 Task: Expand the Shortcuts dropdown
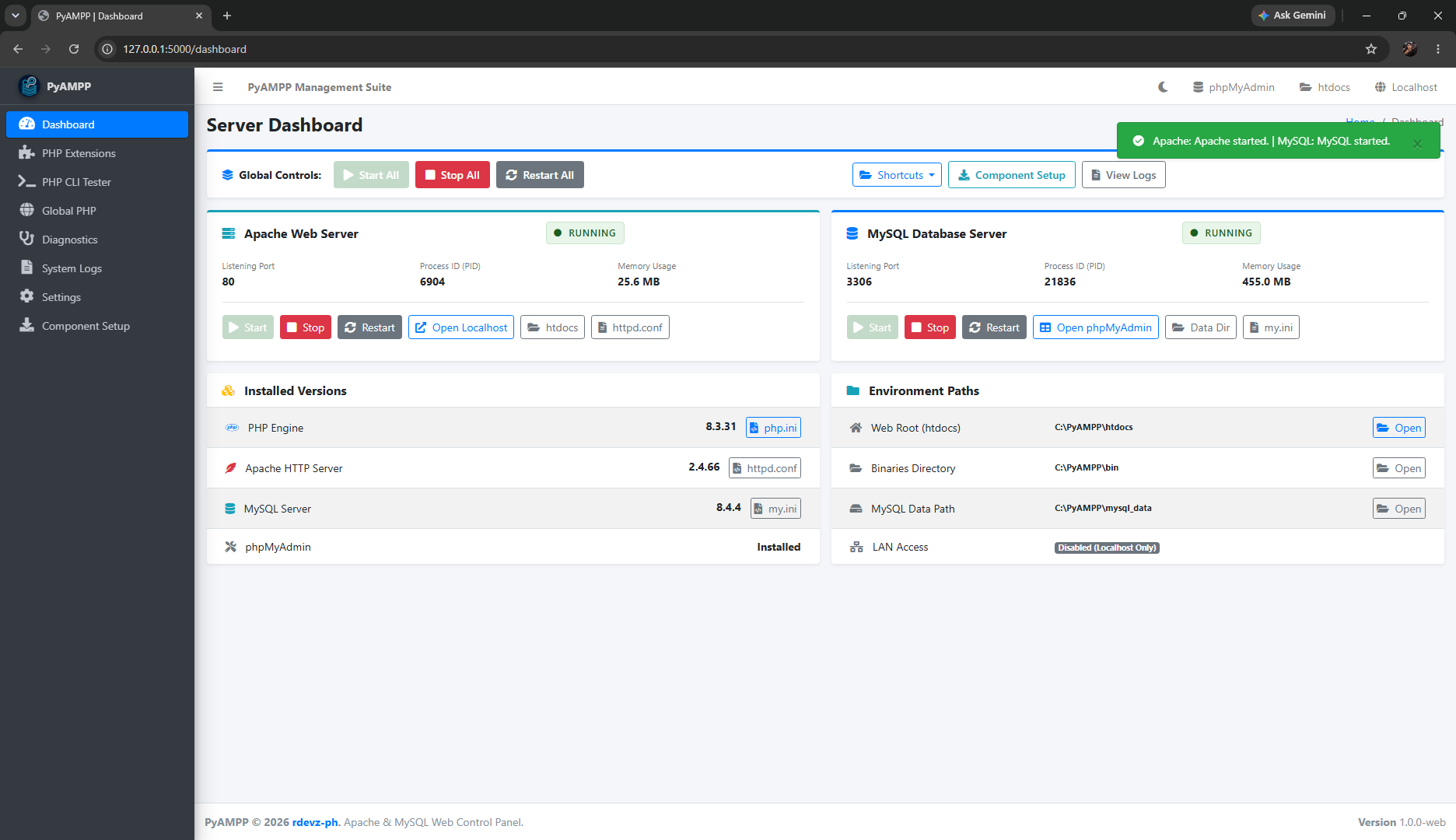pos(897,175)
